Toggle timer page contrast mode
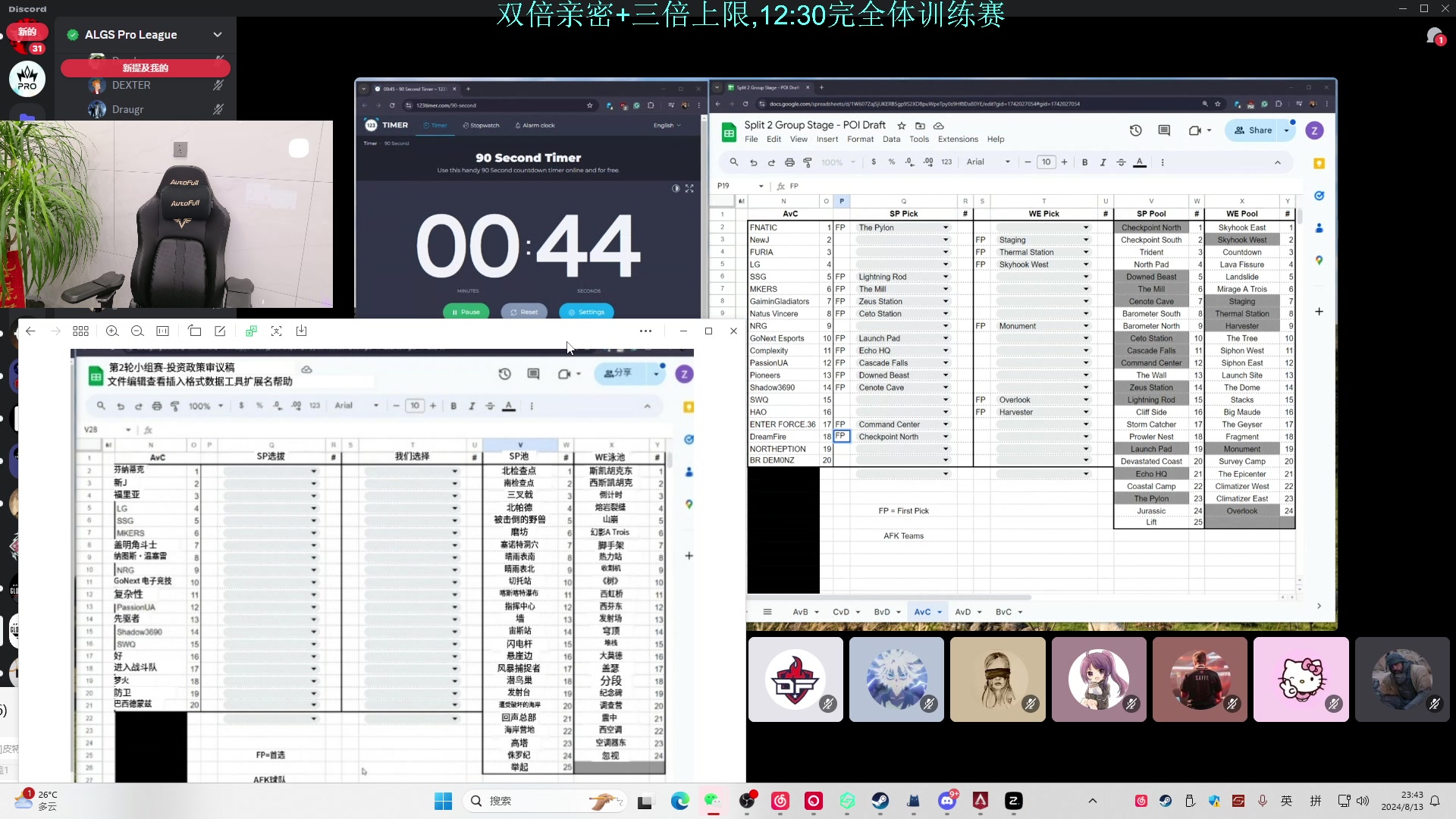1456x819 pixels. (x=676, y=189)
